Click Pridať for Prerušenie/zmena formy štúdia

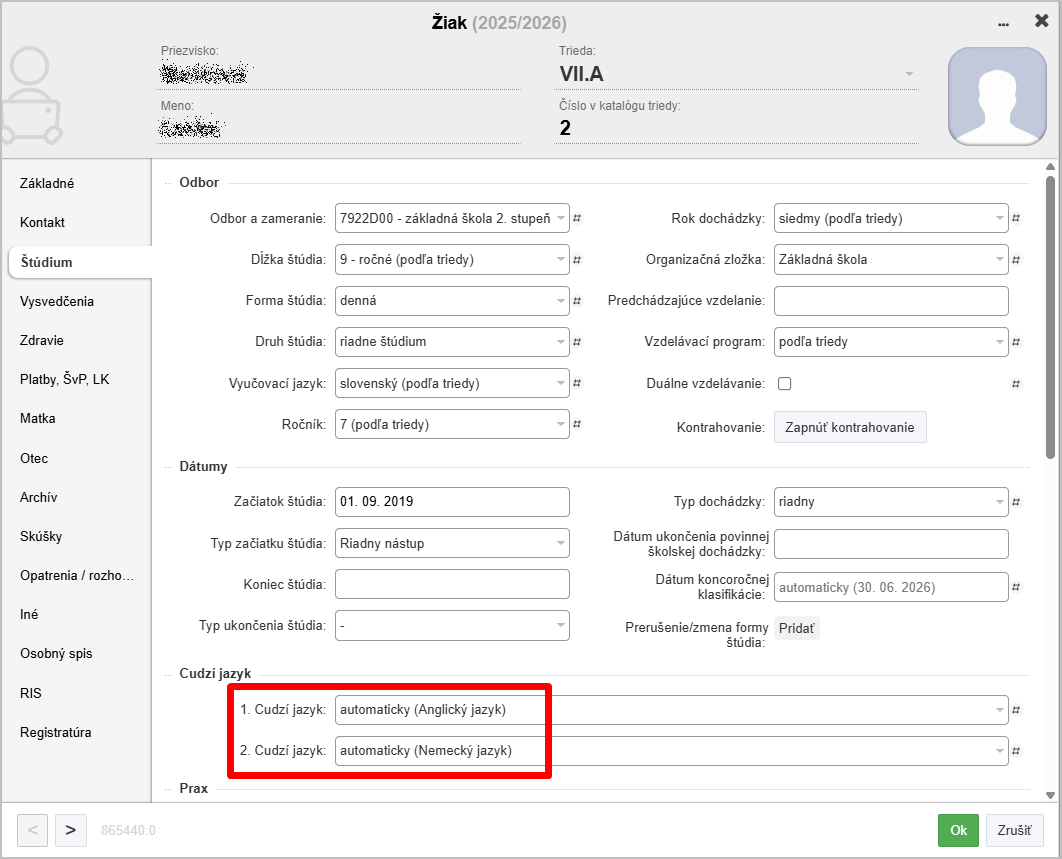pyautogui.click(x=797, y=629)
